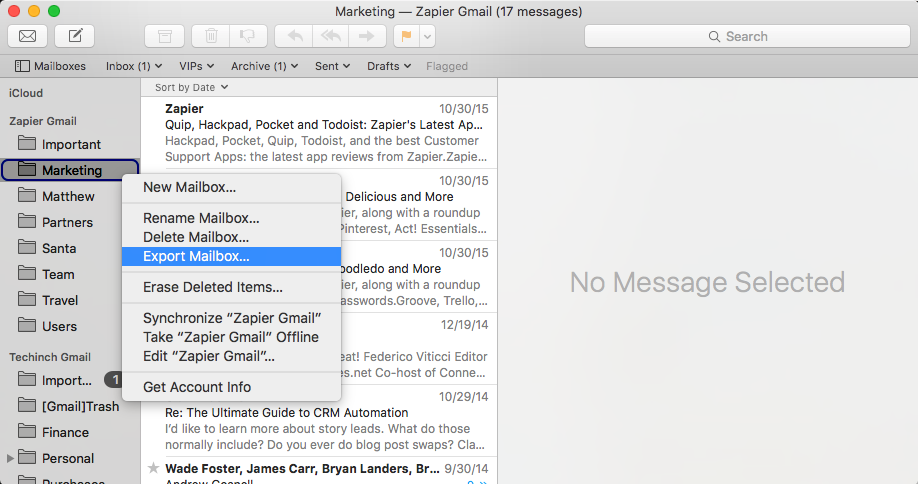Select the Matthew mailbox folder
The width and height of the screenshot is (918, 484).
click(x=70, y=196)
